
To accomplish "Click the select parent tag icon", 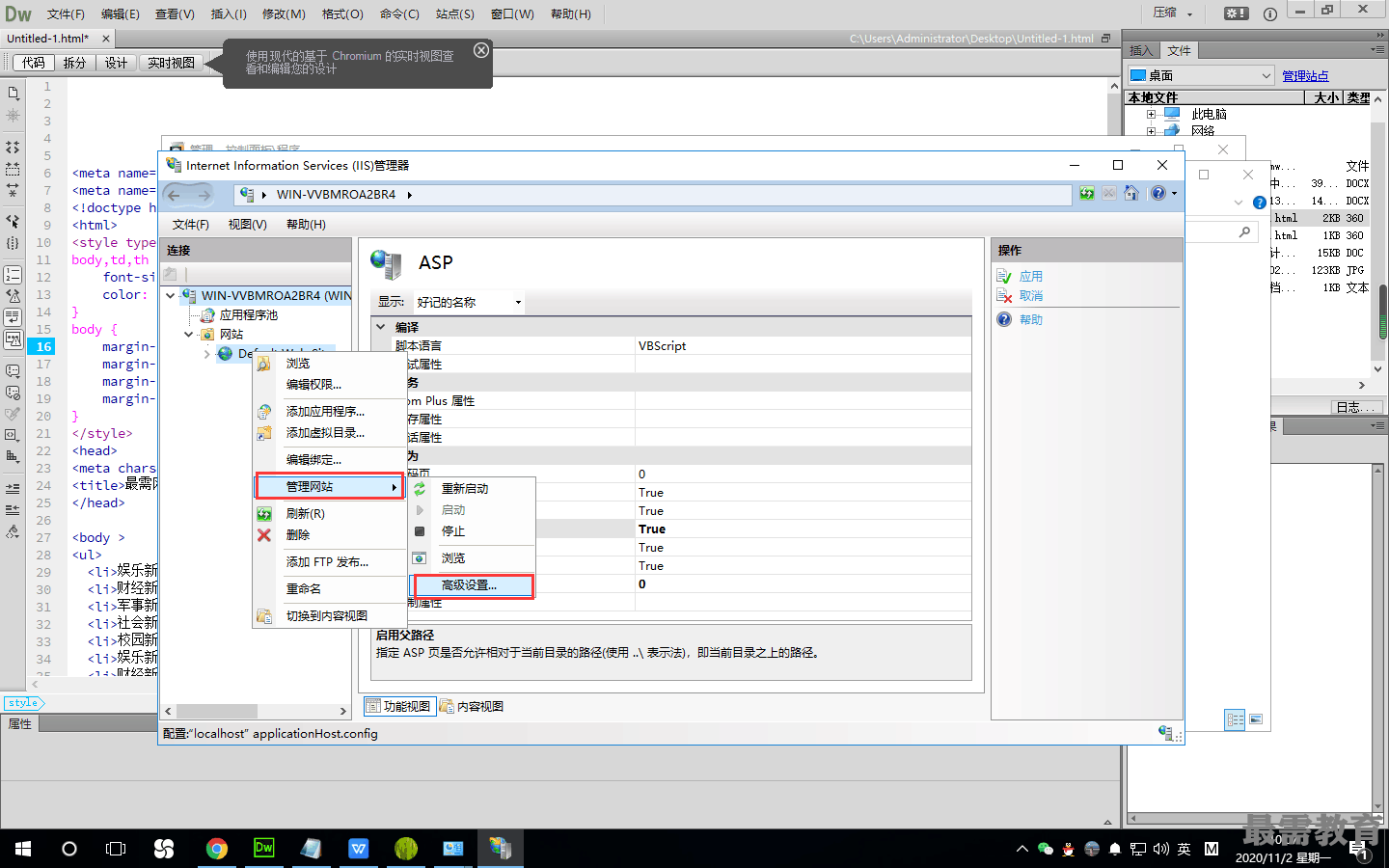I will point(13,221).
